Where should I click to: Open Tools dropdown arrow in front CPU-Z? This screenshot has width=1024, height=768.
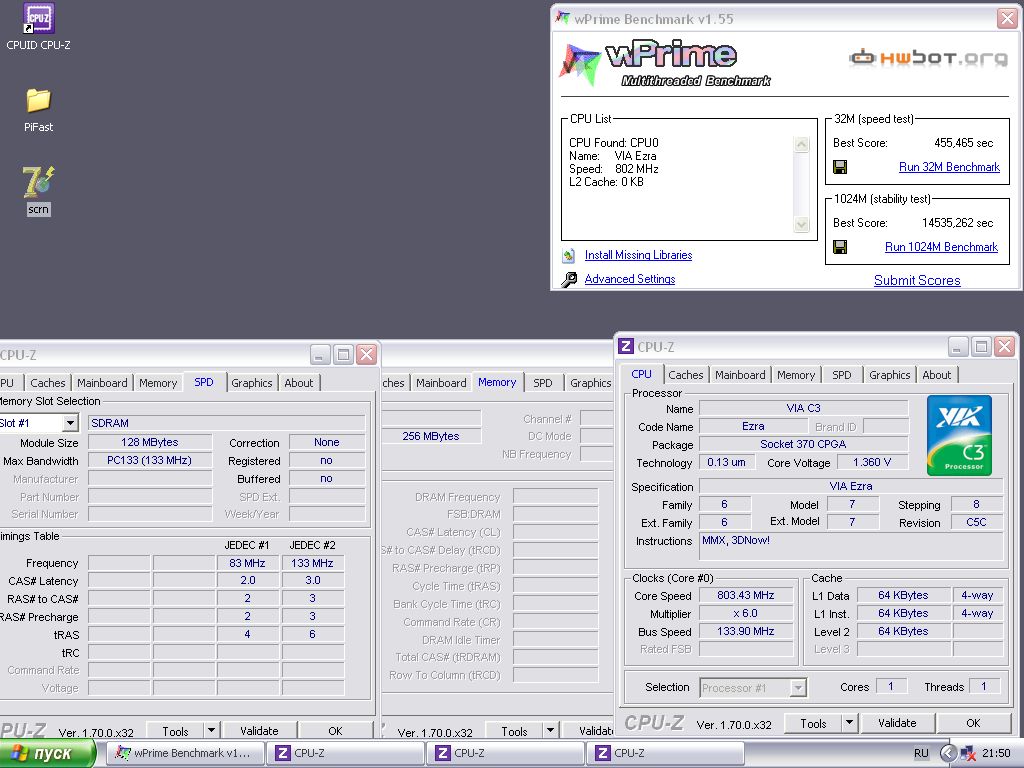pyautogui.click(x=849, y=724)
